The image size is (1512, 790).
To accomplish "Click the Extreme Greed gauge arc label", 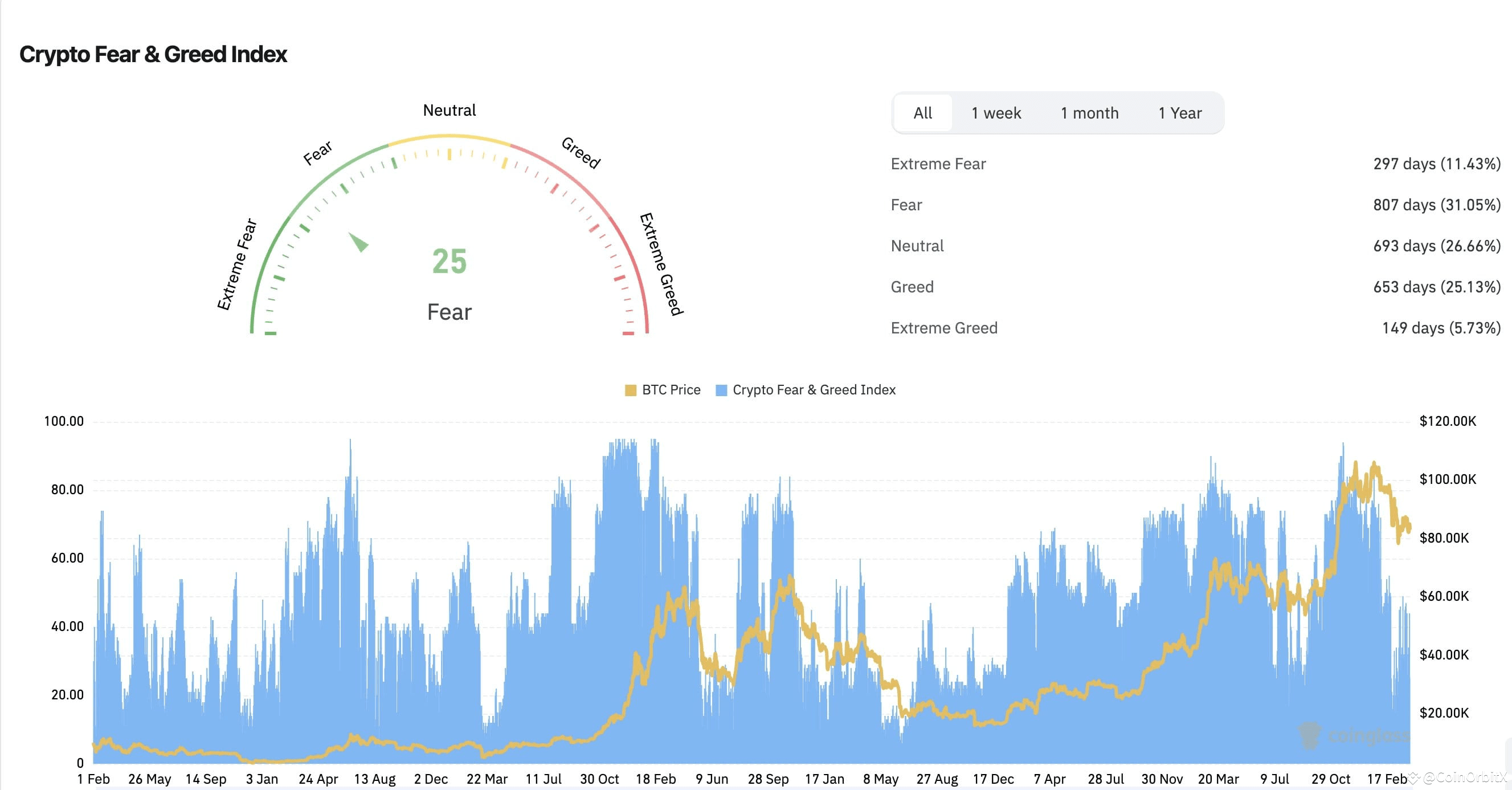I will [661, 264].
